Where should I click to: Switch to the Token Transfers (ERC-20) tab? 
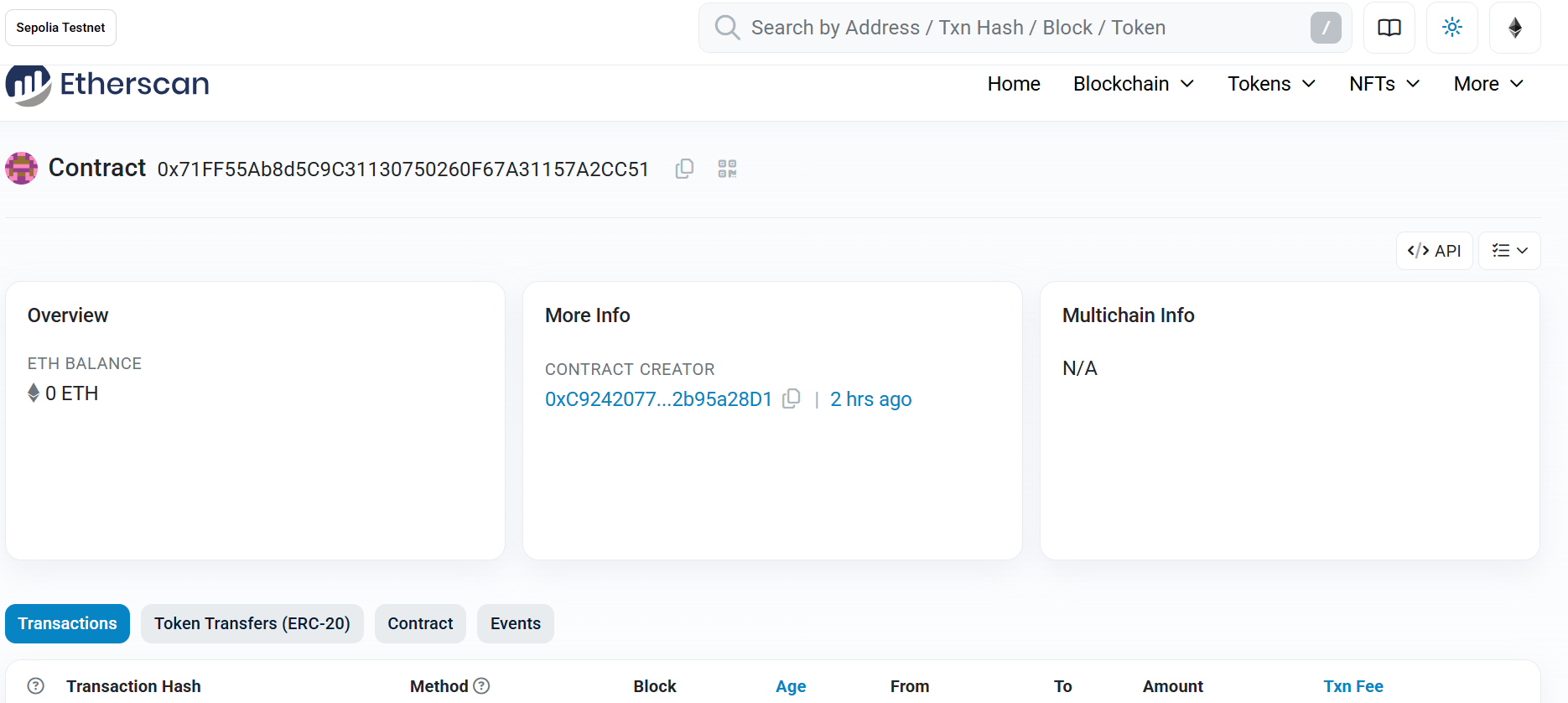252,623
